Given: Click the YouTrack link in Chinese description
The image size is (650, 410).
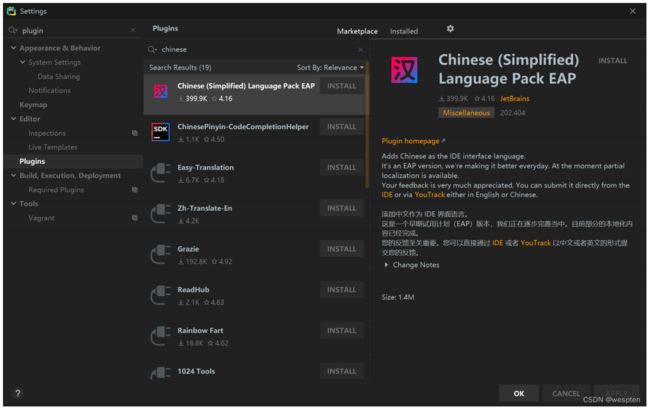Looking at the screenshot, I should [536, 243].
